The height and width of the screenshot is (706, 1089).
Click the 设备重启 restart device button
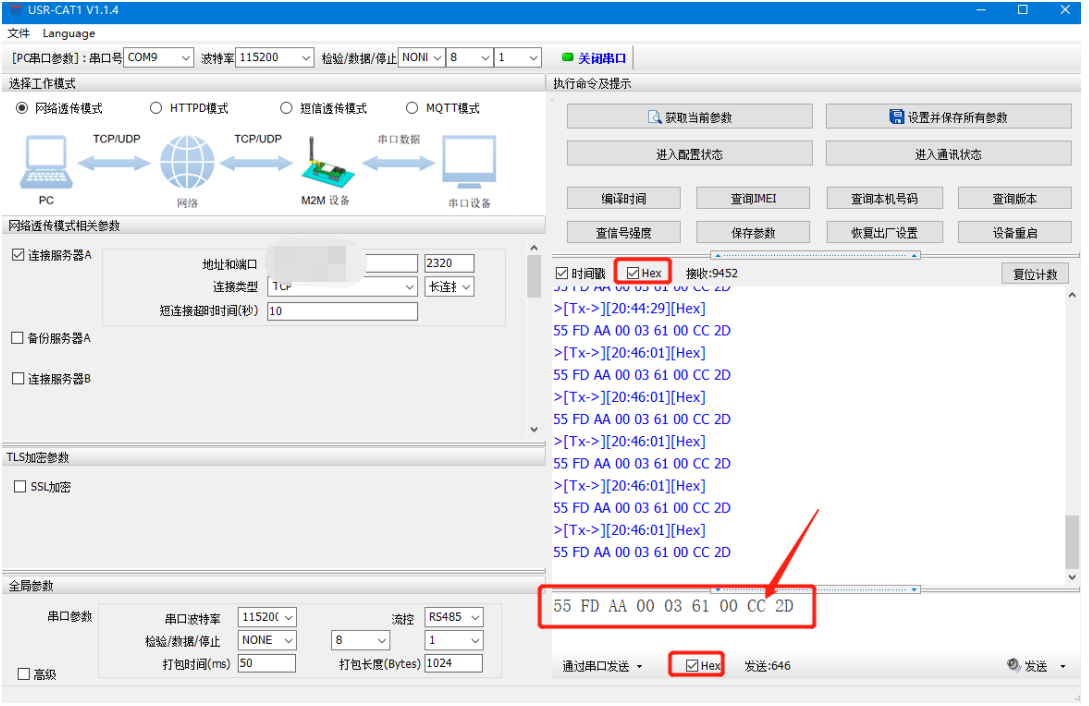pyautogui.click(x=1014, y=233)
